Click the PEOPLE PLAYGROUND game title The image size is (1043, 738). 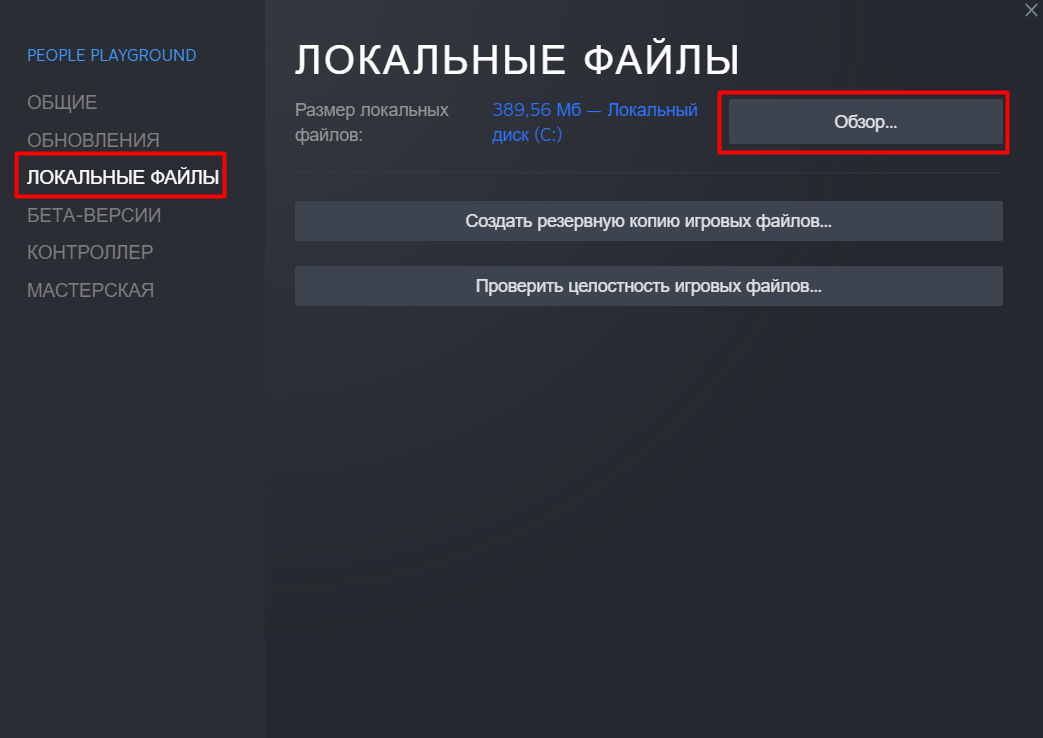click(111, 55)
